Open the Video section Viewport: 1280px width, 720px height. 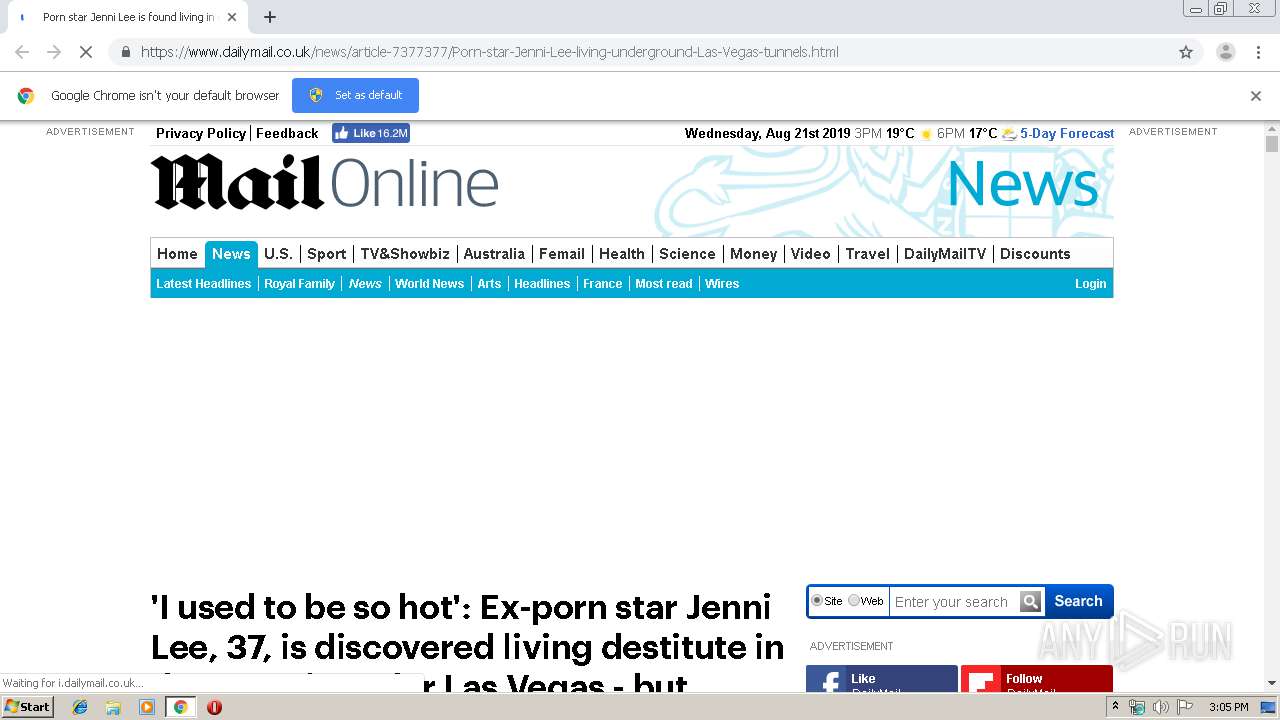[811, 254]
